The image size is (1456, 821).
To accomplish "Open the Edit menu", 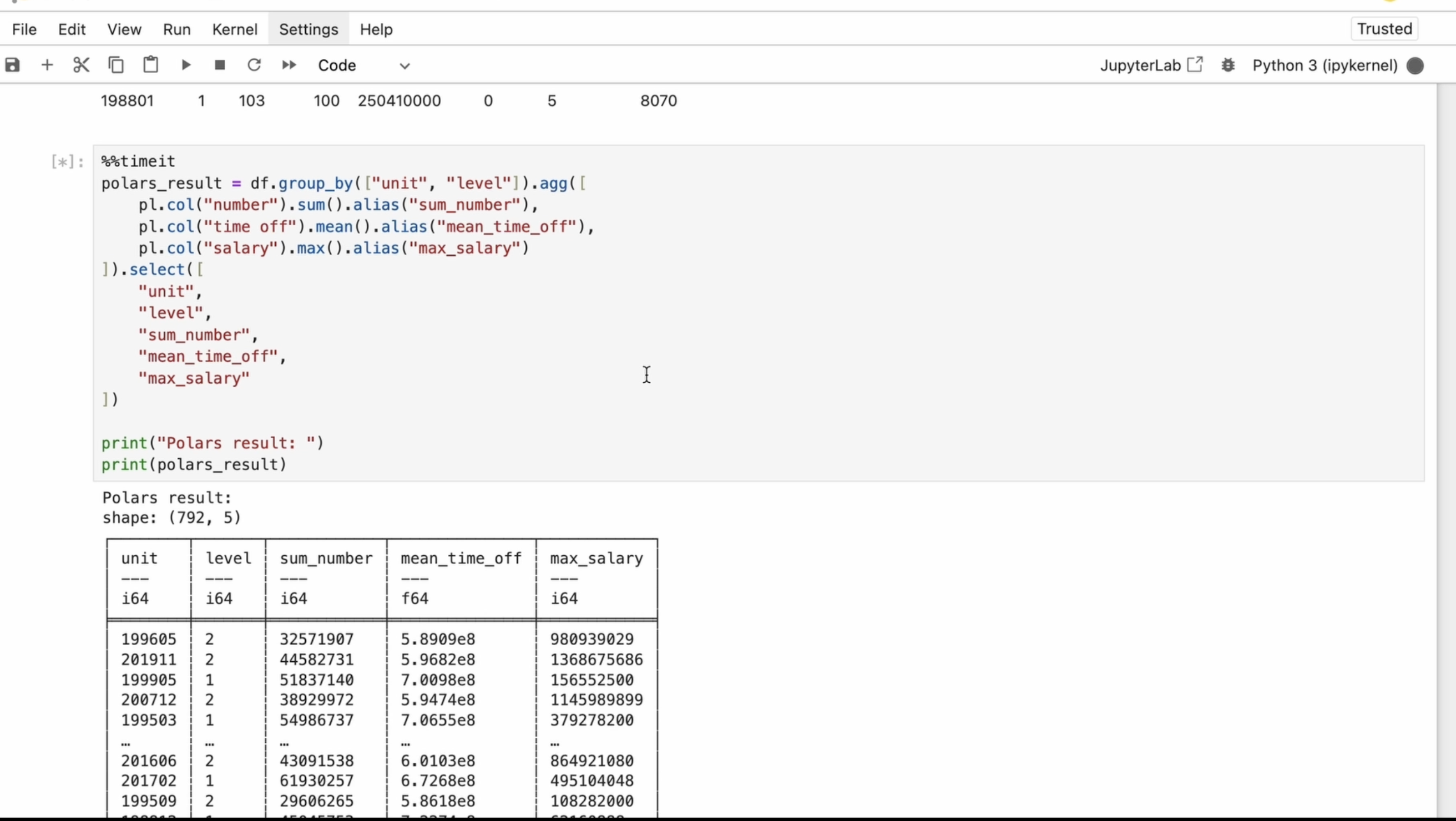I will coord(72,29).
